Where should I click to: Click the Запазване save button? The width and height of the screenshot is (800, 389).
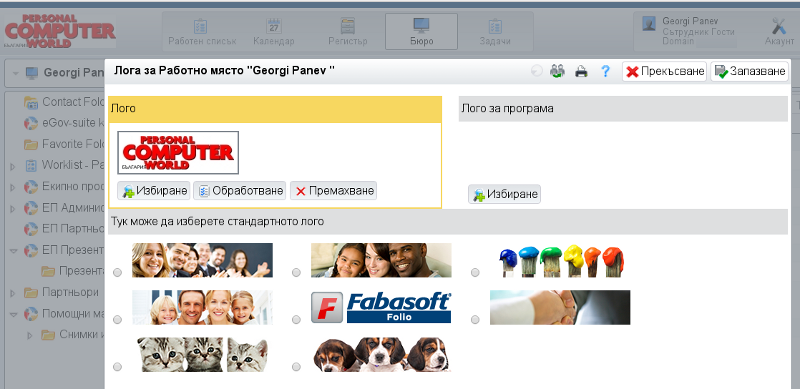749,71
